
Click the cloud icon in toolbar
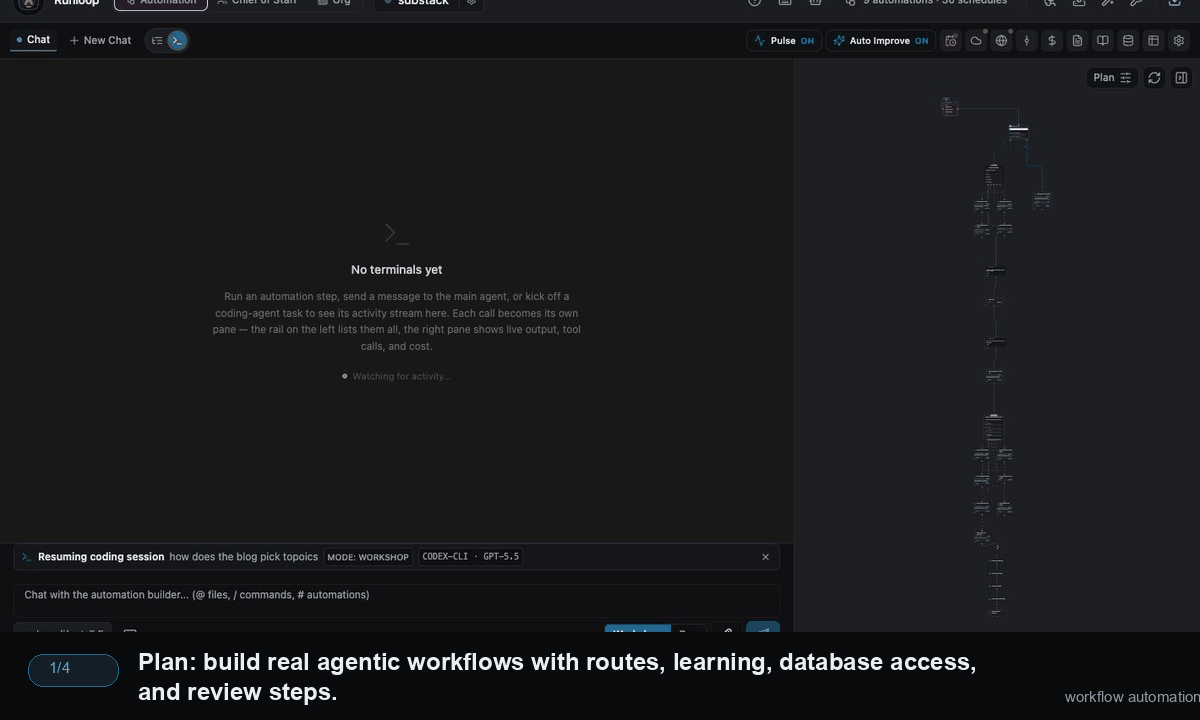[x=976, y=41]
